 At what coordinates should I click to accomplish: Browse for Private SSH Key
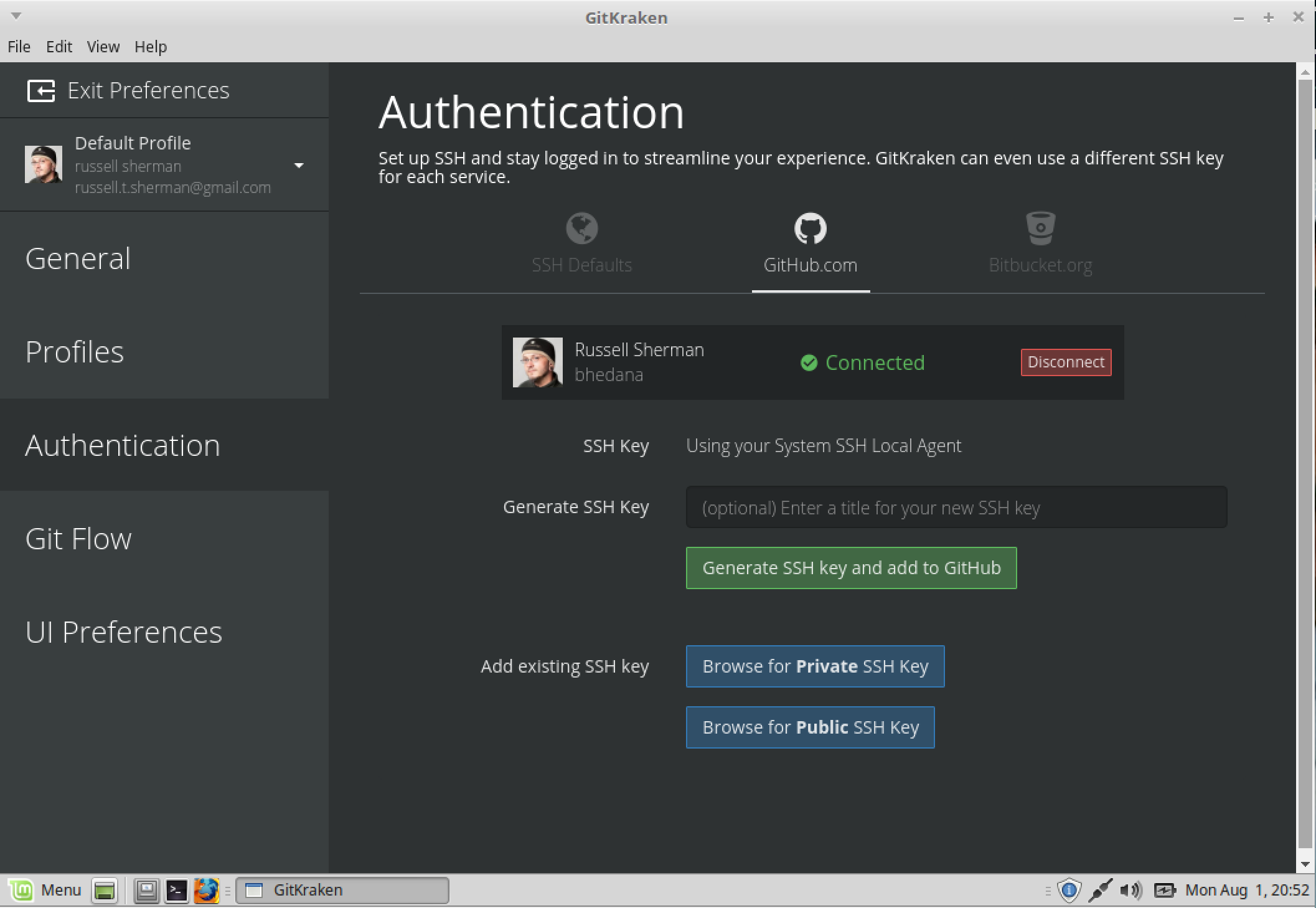(815, 666)
